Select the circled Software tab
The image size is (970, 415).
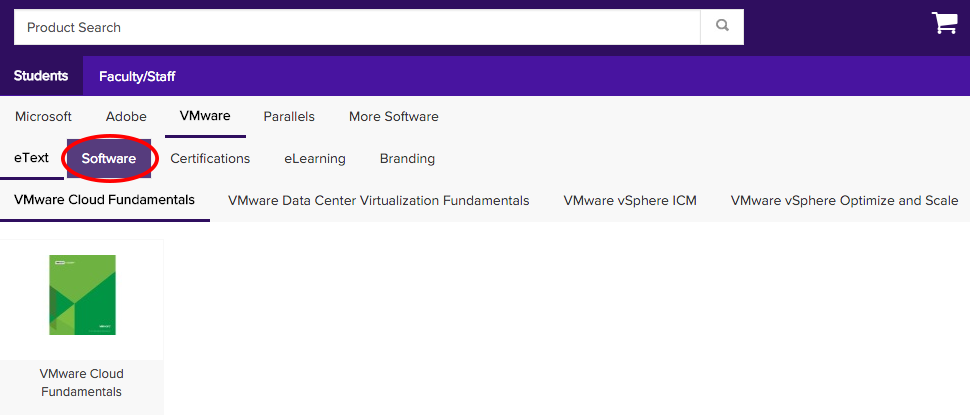(109, 158)
